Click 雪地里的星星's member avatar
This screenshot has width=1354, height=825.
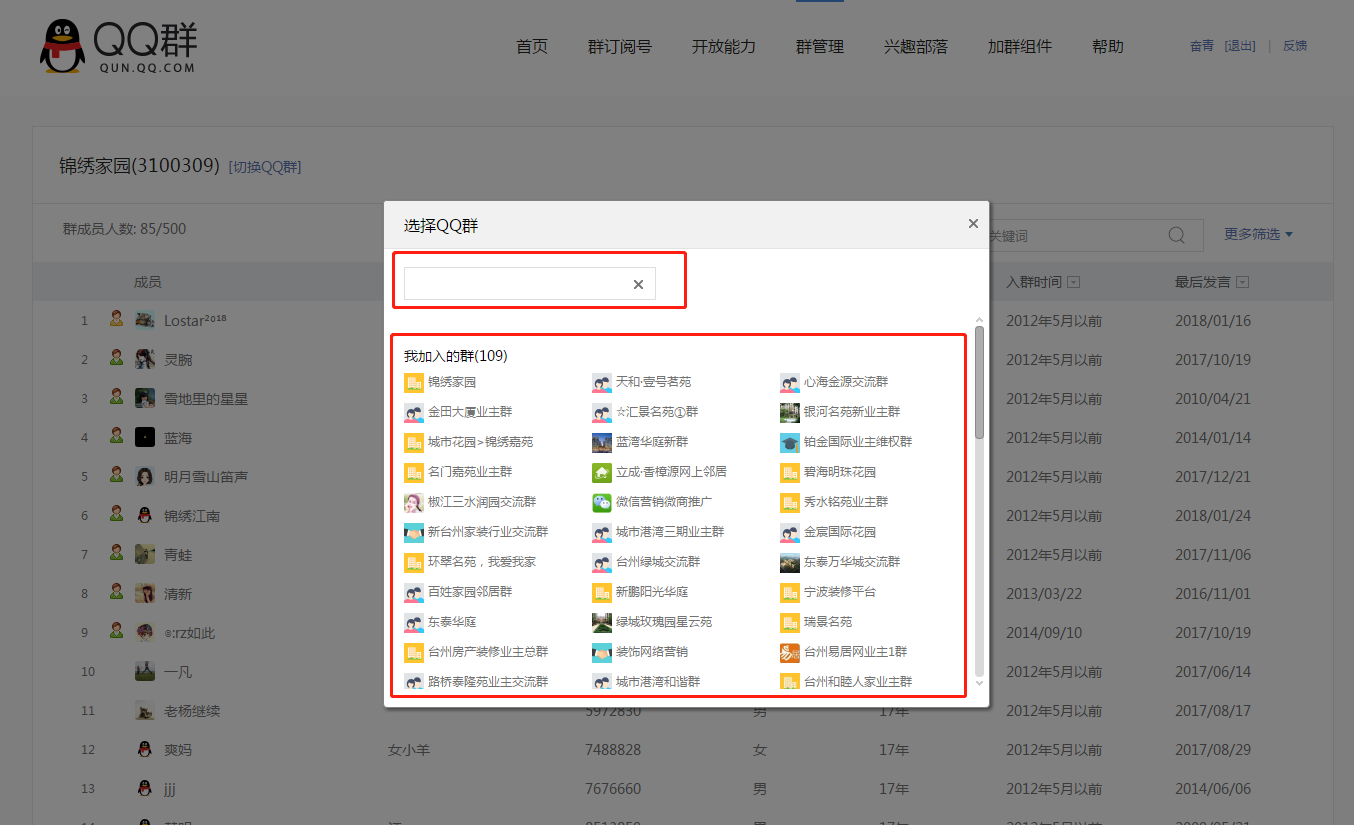(145, 398)
